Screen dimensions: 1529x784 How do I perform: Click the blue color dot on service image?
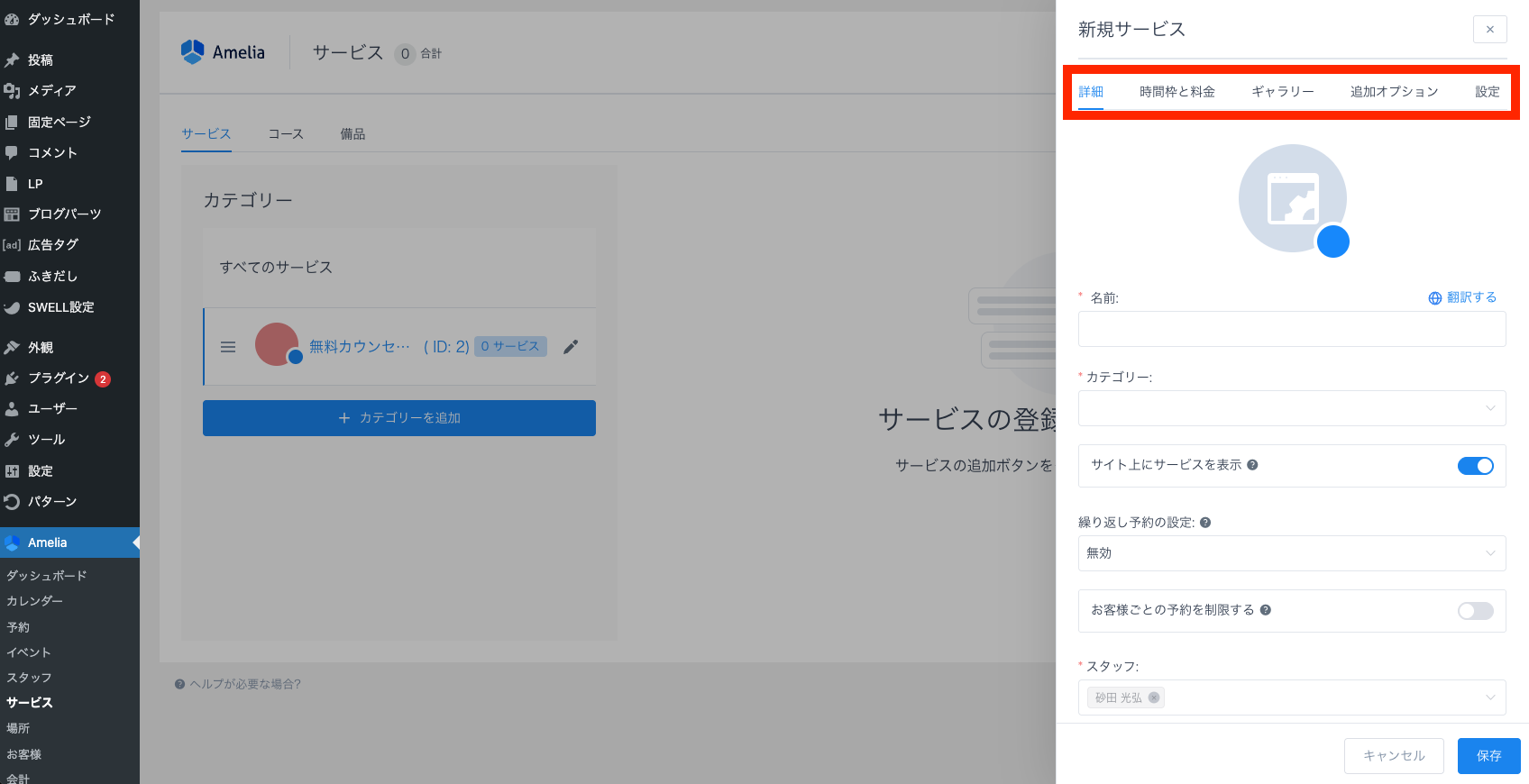[x=1332, y=242]
